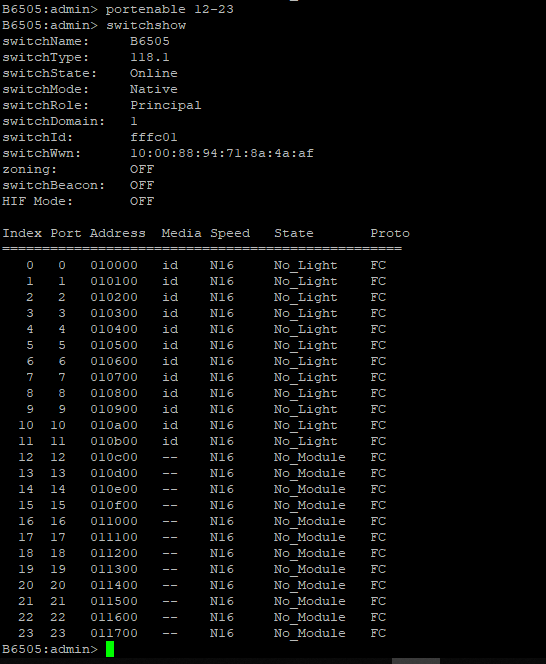Viewport: 546px width, 664px height.
Task: Click the switchshow command text
Action: pos(146,25)
